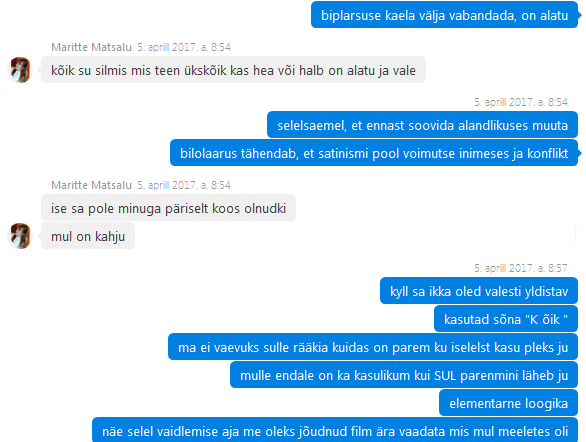586x442 pixels.
Task: Click the 'mulle endale on ka kasulikum' bubble
Action: (404, 375)
